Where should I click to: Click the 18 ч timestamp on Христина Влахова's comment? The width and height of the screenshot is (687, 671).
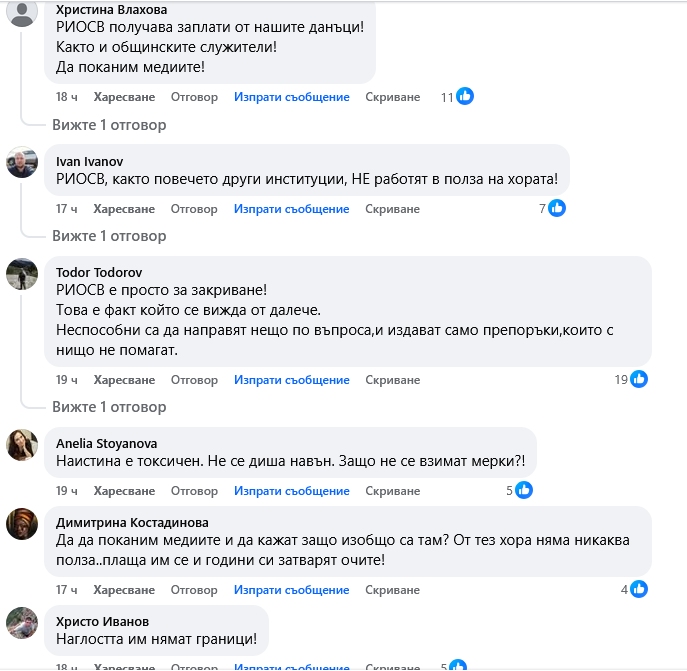(67, 97)
